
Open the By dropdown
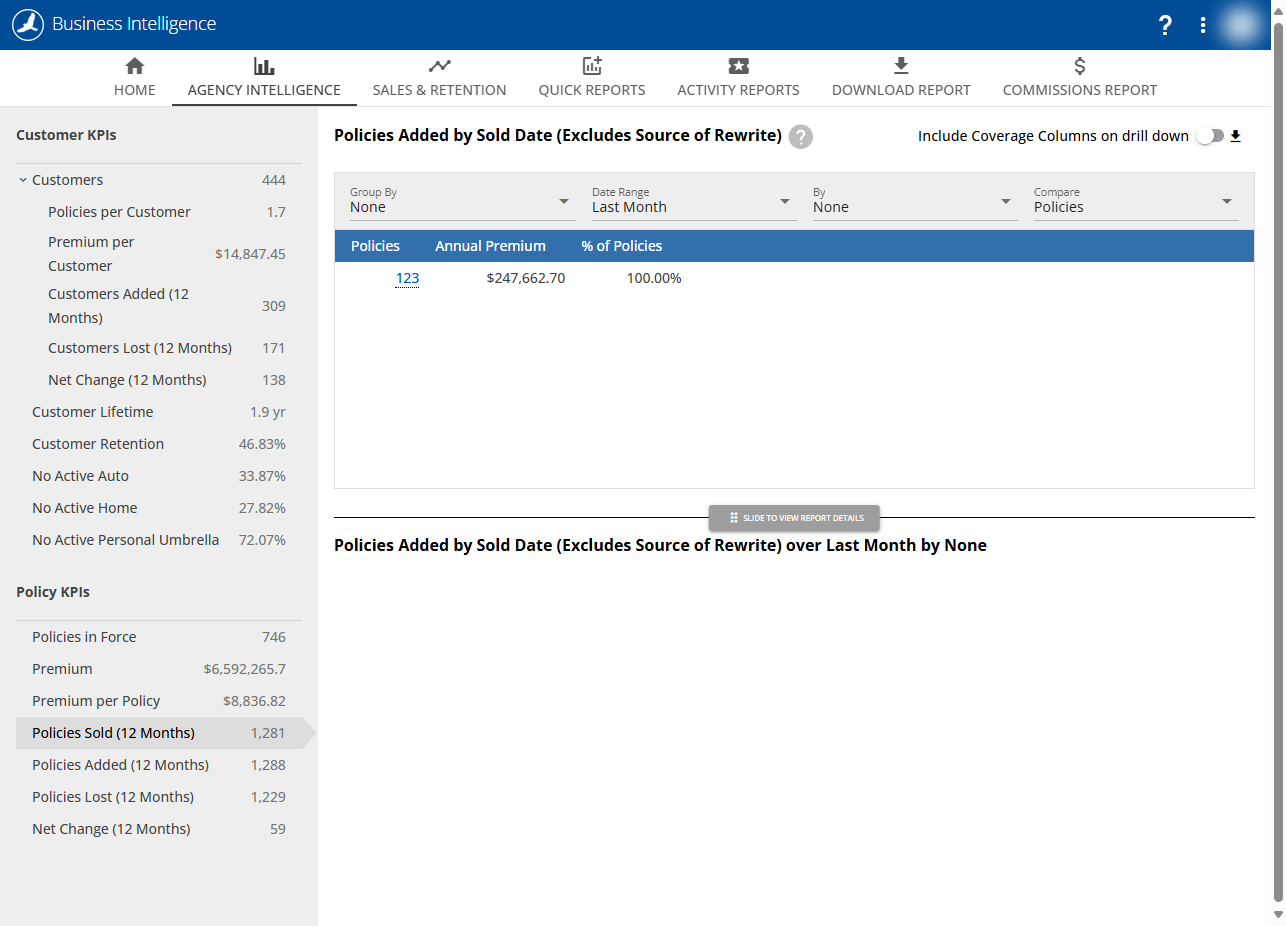tap(915, 200)
